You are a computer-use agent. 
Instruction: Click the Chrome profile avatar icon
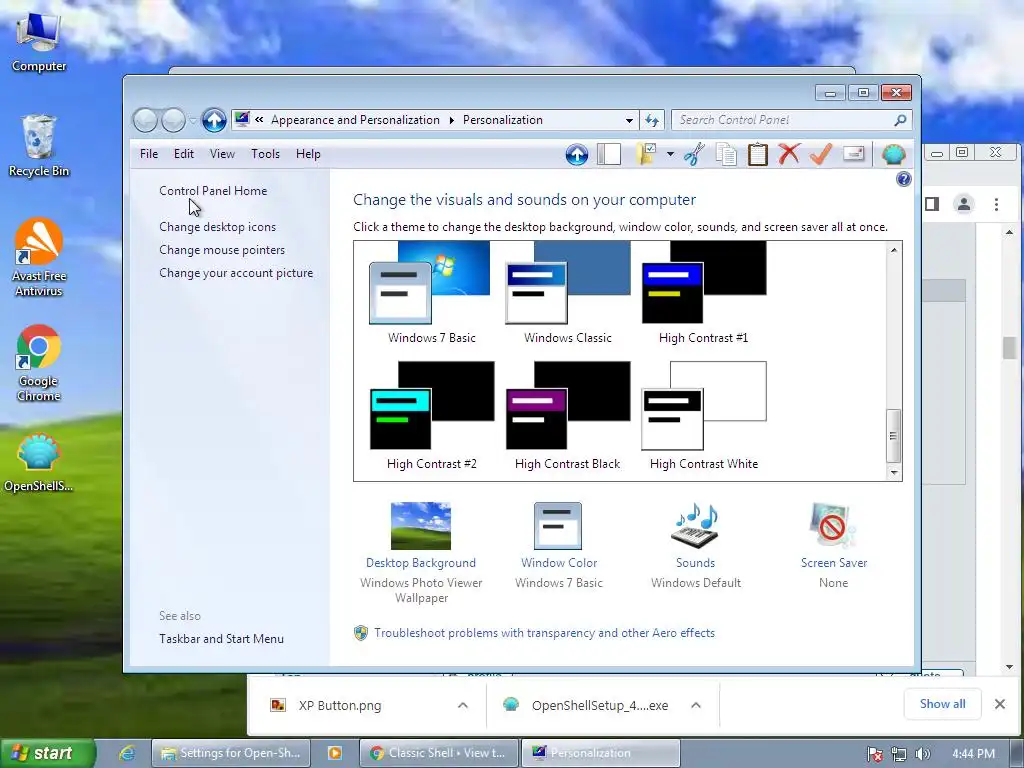point(963,204)
